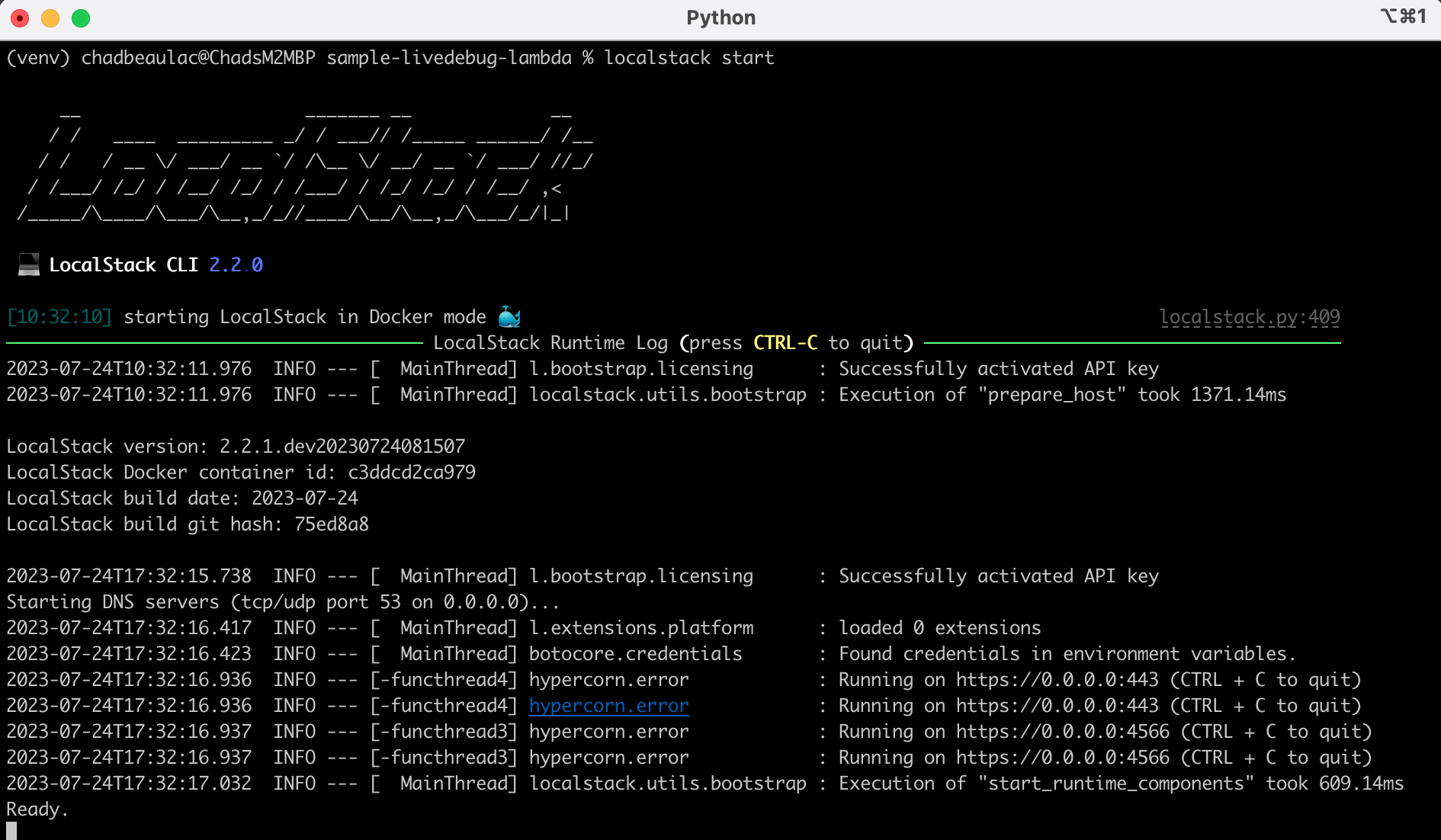Open the underlined hypercorn.error link
This screenshot has height=840, width=1441.
608,706
